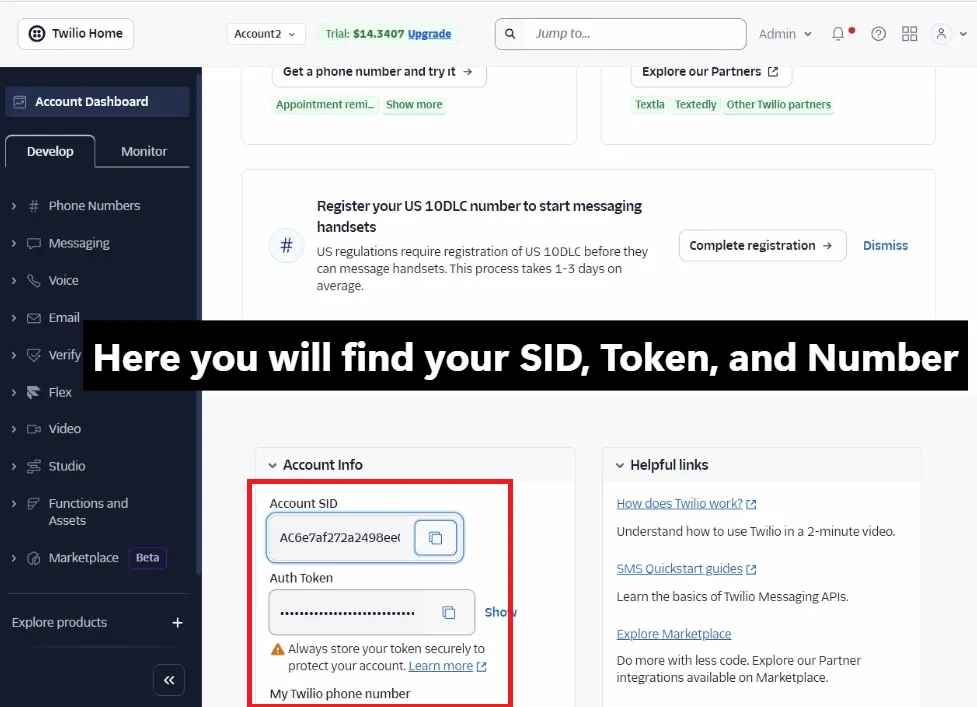Collapse the sidebar with the double-arrow icon
This screenshot has width=977, height=707.
(168, 679)
